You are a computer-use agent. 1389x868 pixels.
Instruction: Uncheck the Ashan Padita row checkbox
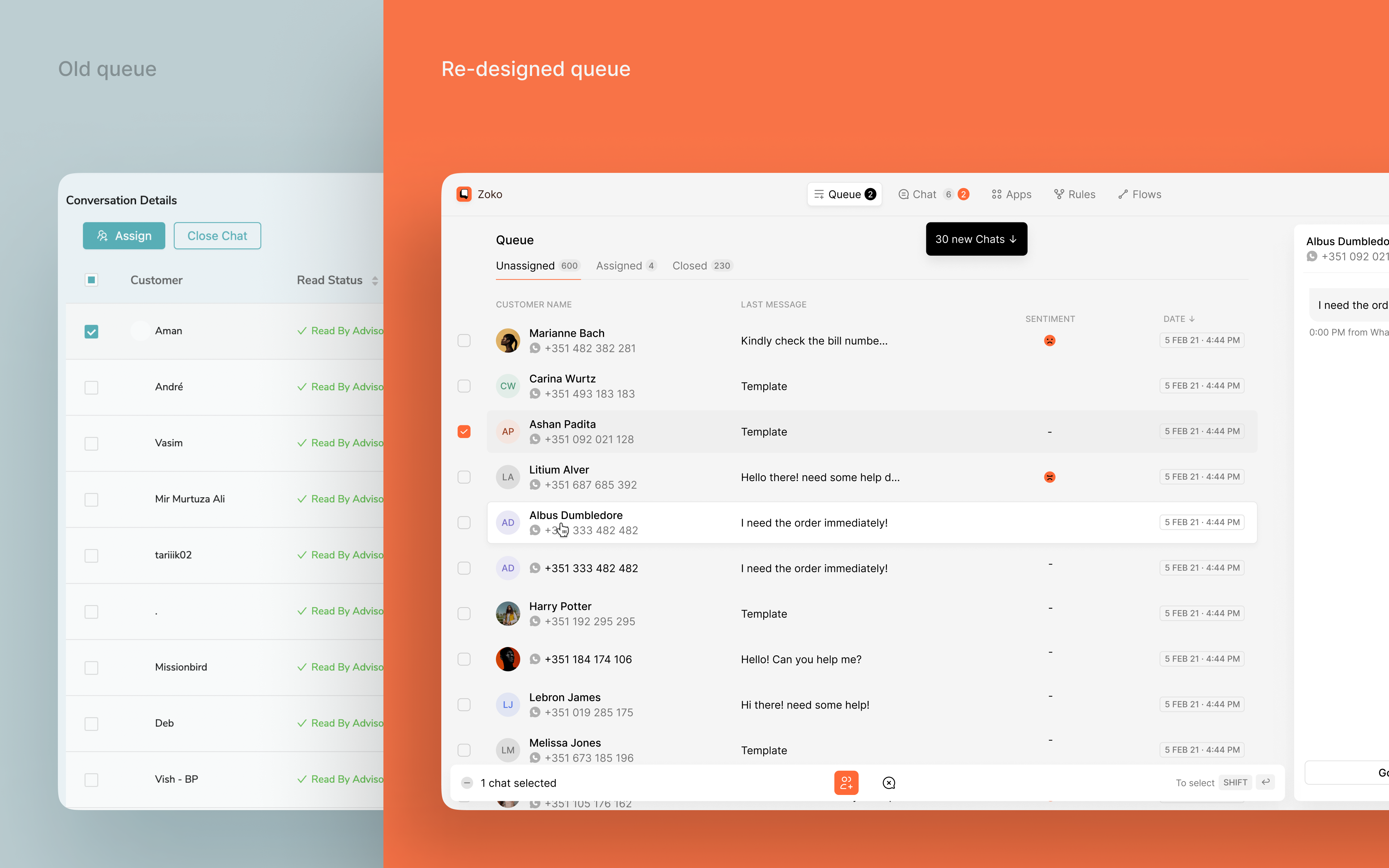click(x=464, y=431)
